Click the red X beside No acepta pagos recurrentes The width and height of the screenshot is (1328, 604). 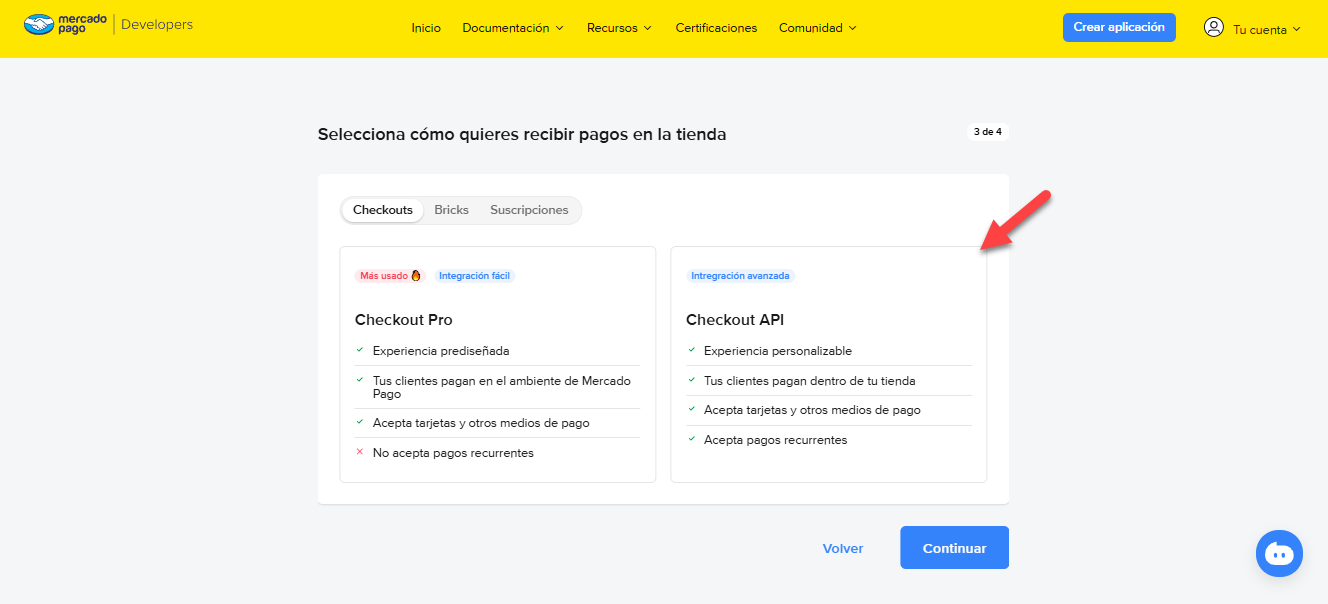point(360,452)
